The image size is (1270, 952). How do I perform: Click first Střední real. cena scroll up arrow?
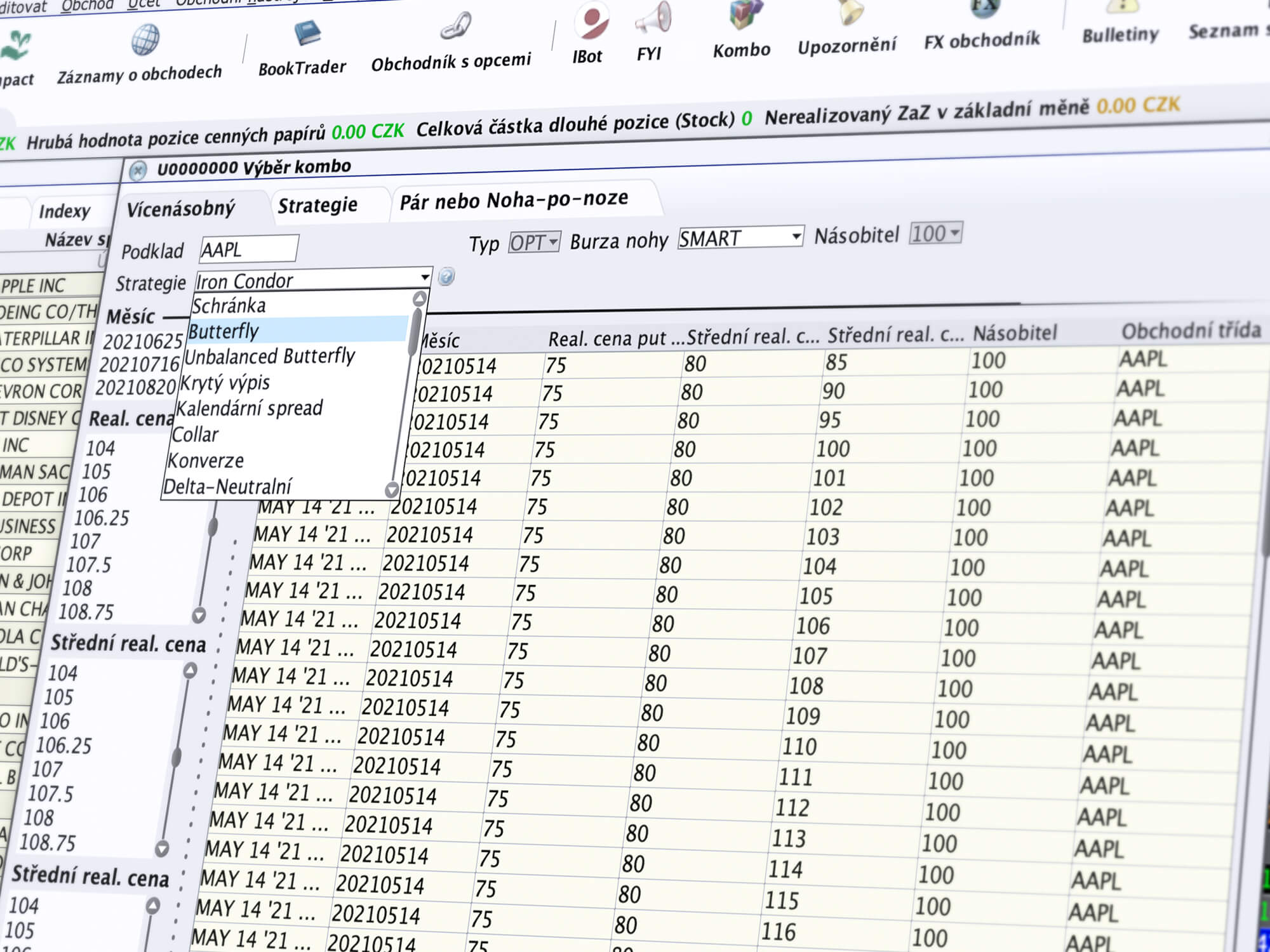[x=190, y=670]
